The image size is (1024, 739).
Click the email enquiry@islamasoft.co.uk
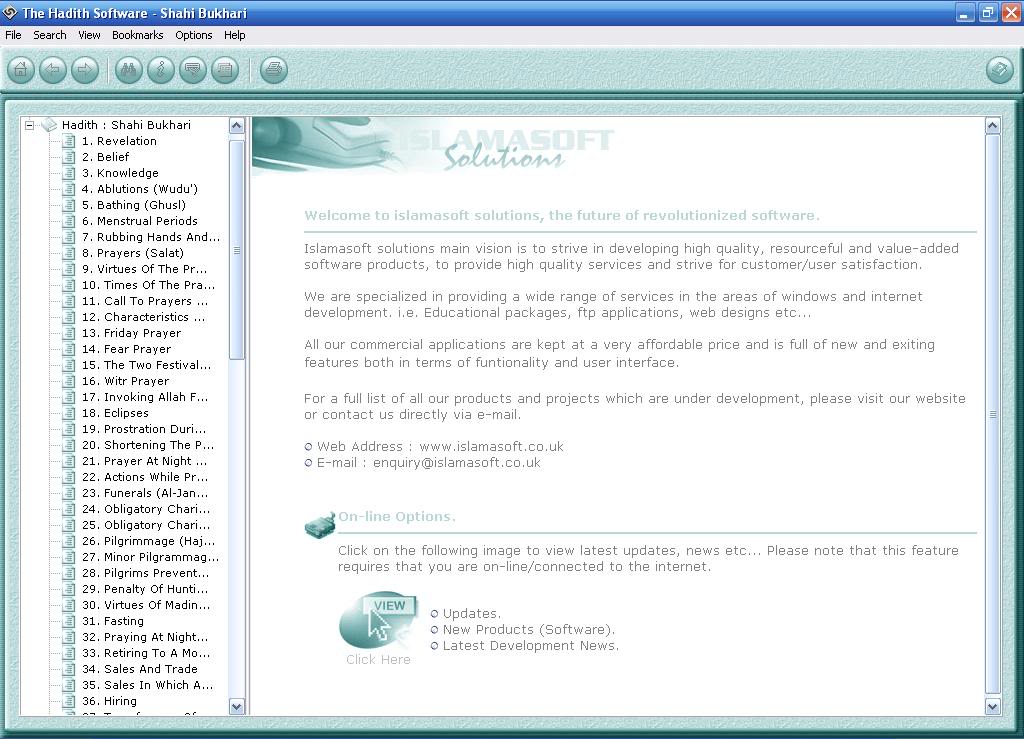tap(456, 463)
